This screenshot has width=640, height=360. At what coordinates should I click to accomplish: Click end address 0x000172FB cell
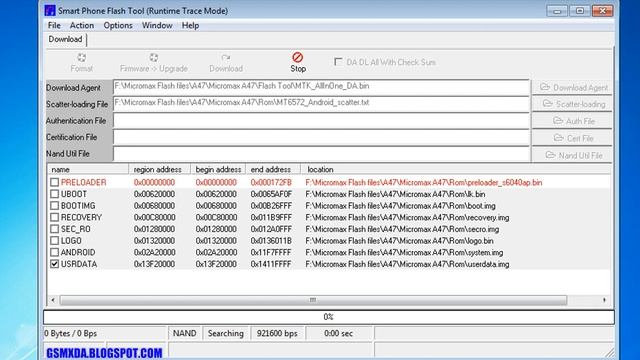click(x=271, y=182)
